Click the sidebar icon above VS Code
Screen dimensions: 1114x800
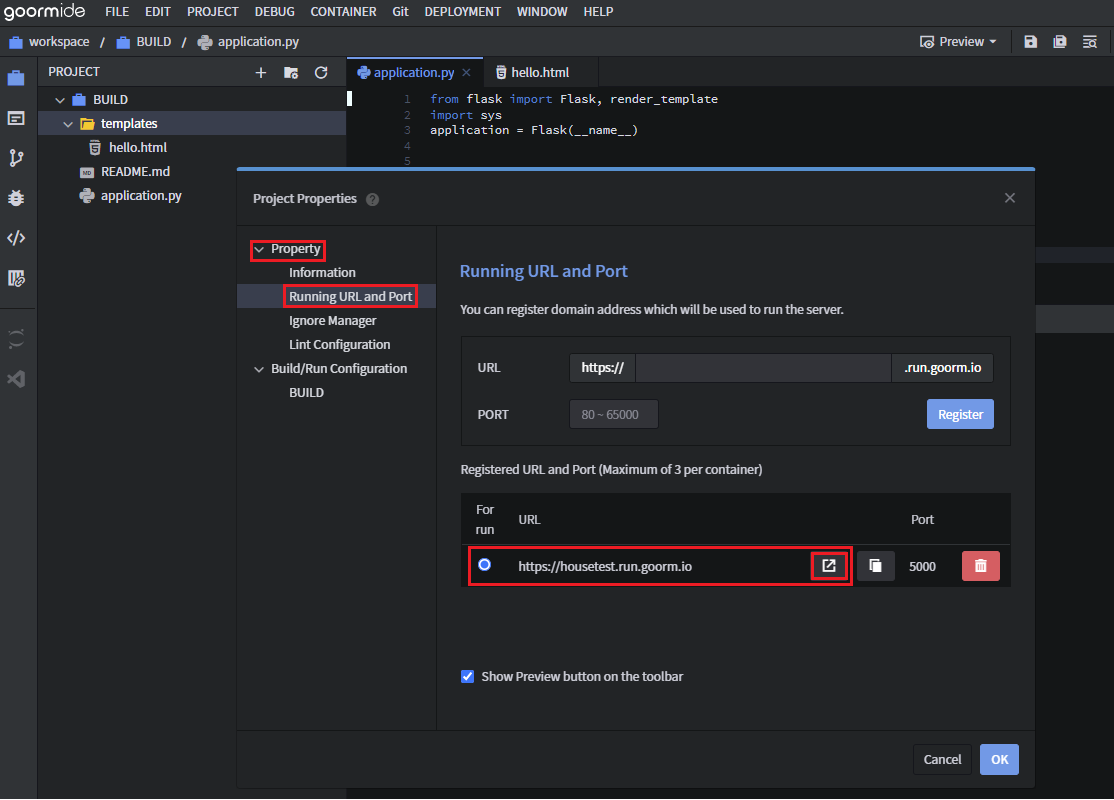pyautogui.click(x=16, y=339)
